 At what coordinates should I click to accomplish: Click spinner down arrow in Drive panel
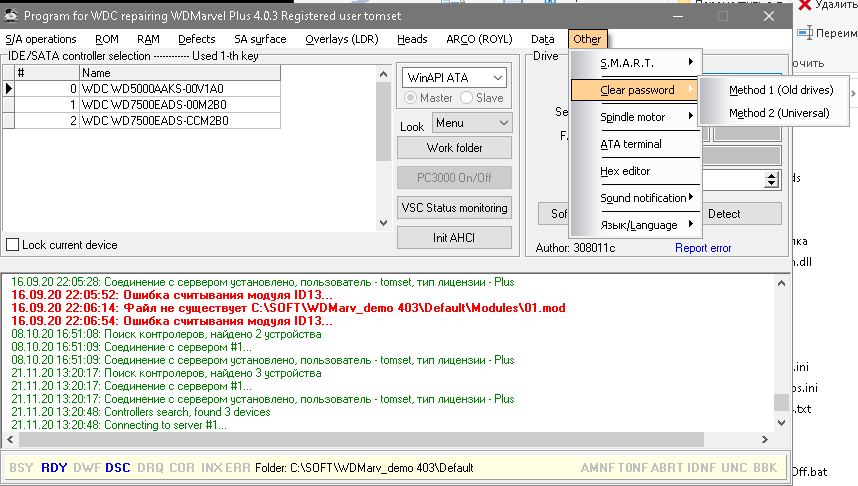pyautogui.click(x=772, y=183)
